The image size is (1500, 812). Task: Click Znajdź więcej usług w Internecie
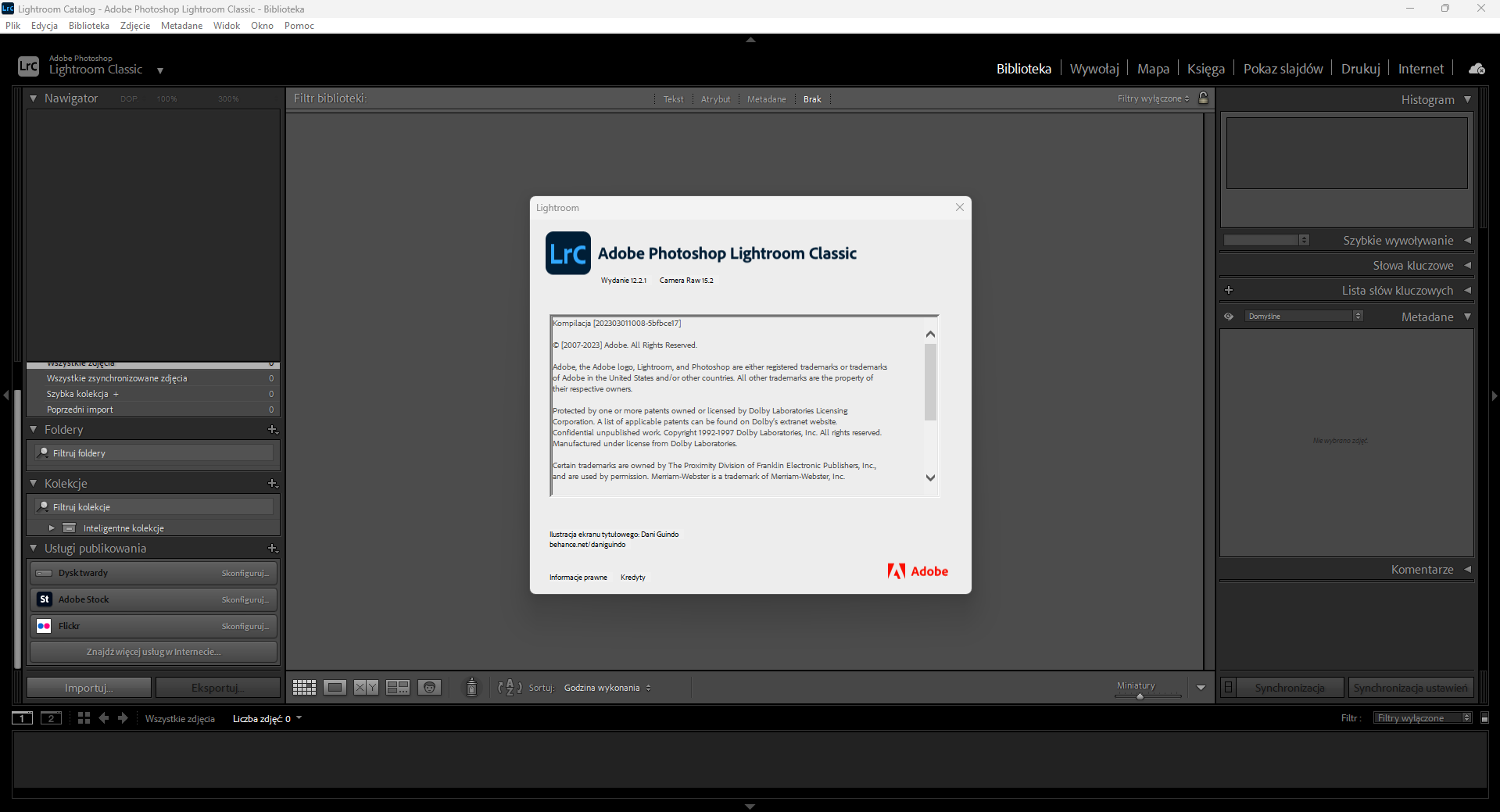(154, 652)
